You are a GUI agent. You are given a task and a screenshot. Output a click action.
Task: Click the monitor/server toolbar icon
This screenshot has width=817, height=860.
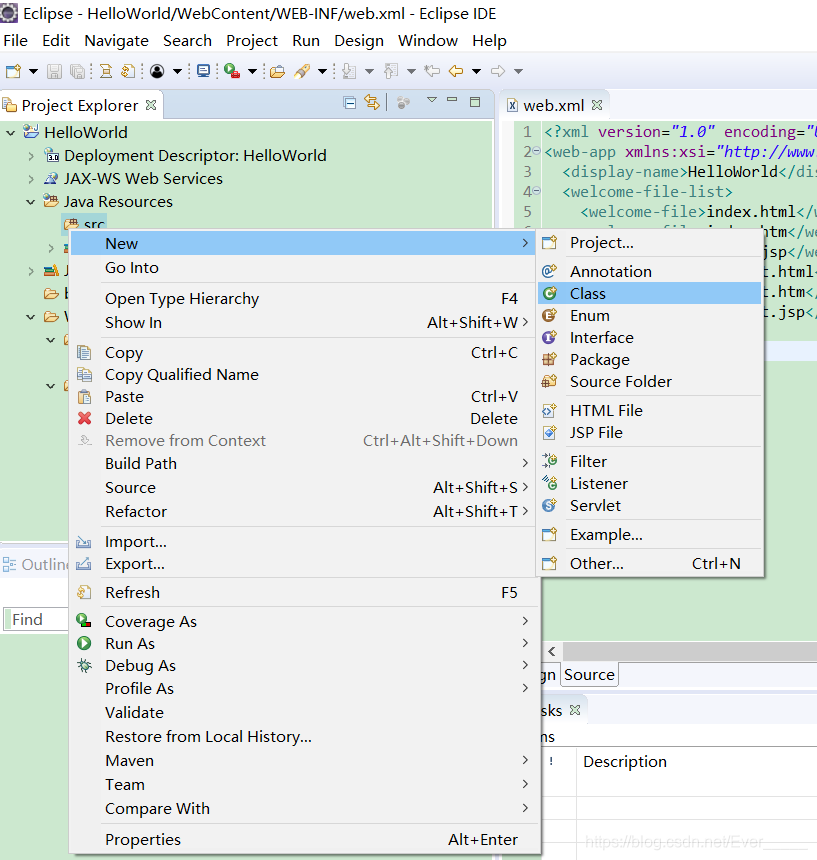203,71
